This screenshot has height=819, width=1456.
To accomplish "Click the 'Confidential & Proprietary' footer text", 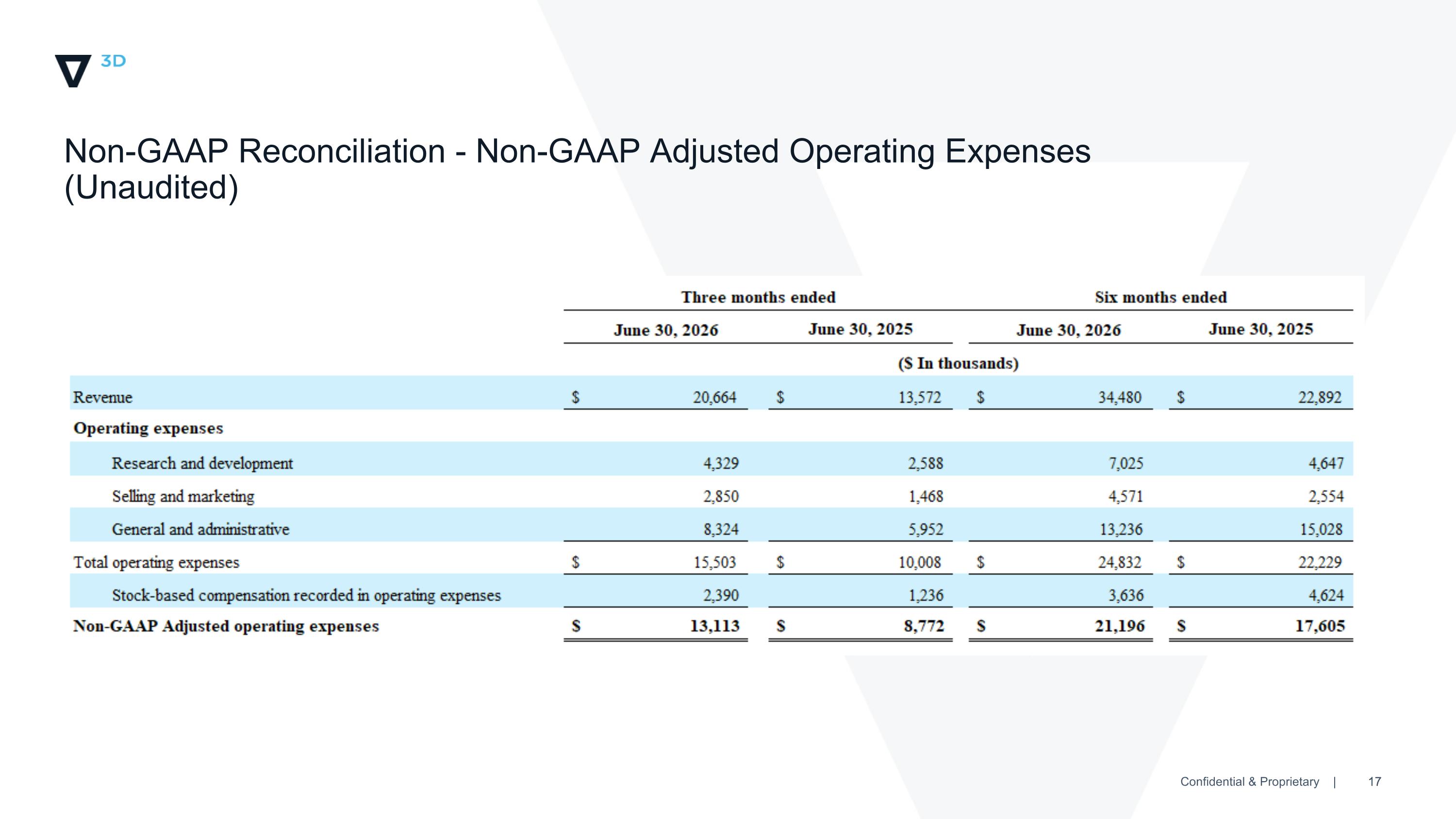I will (x=1250, y=782).
